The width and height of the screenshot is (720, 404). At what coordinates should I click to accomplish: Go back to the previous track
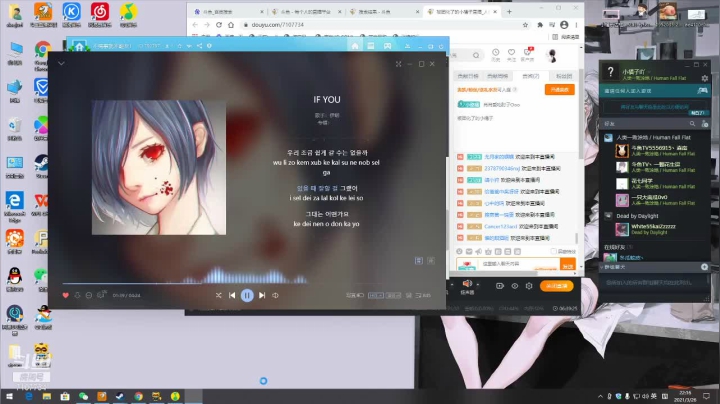click(232, 295)
